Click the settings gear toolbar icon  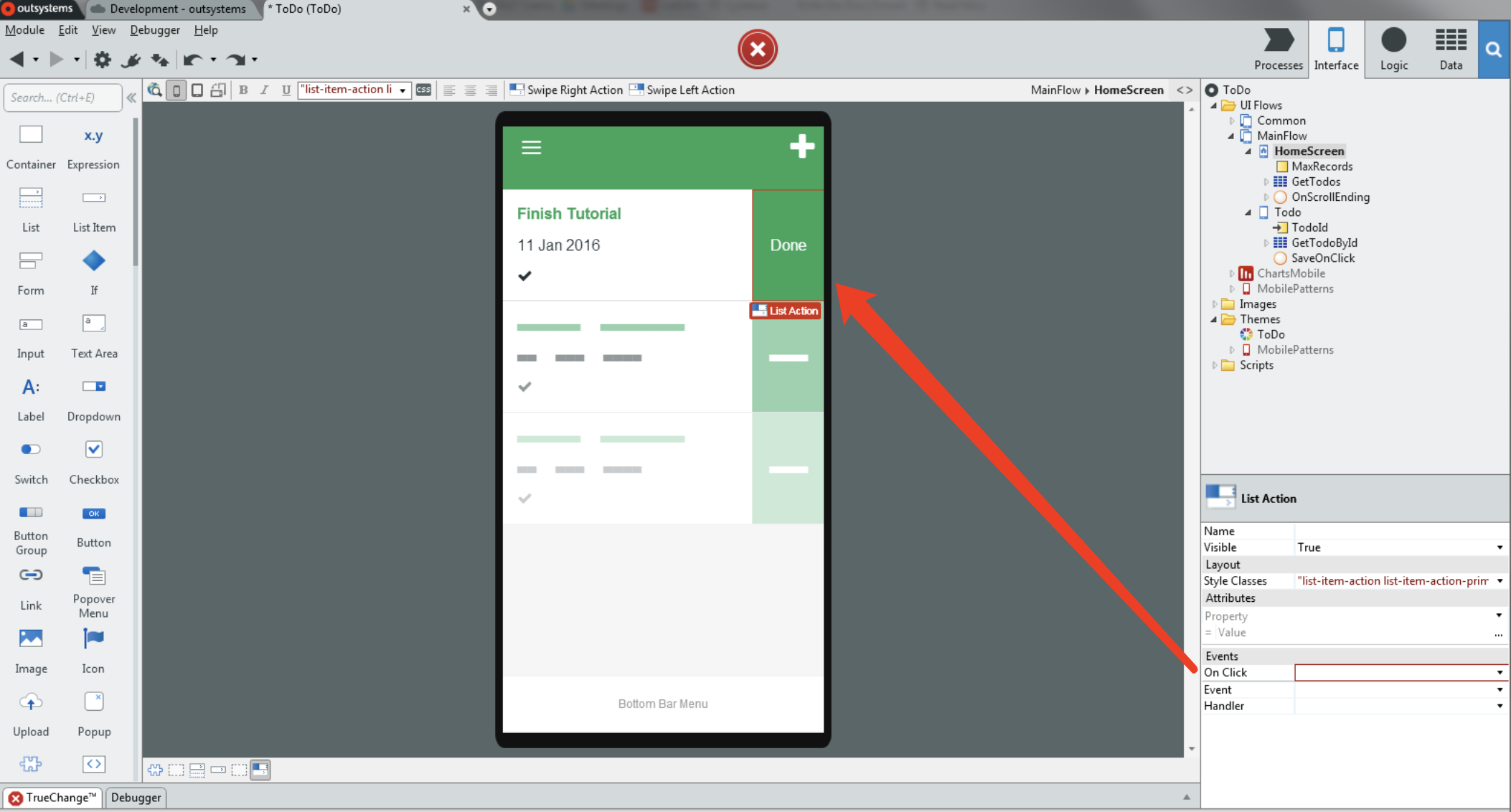click(x=103, y=60)
